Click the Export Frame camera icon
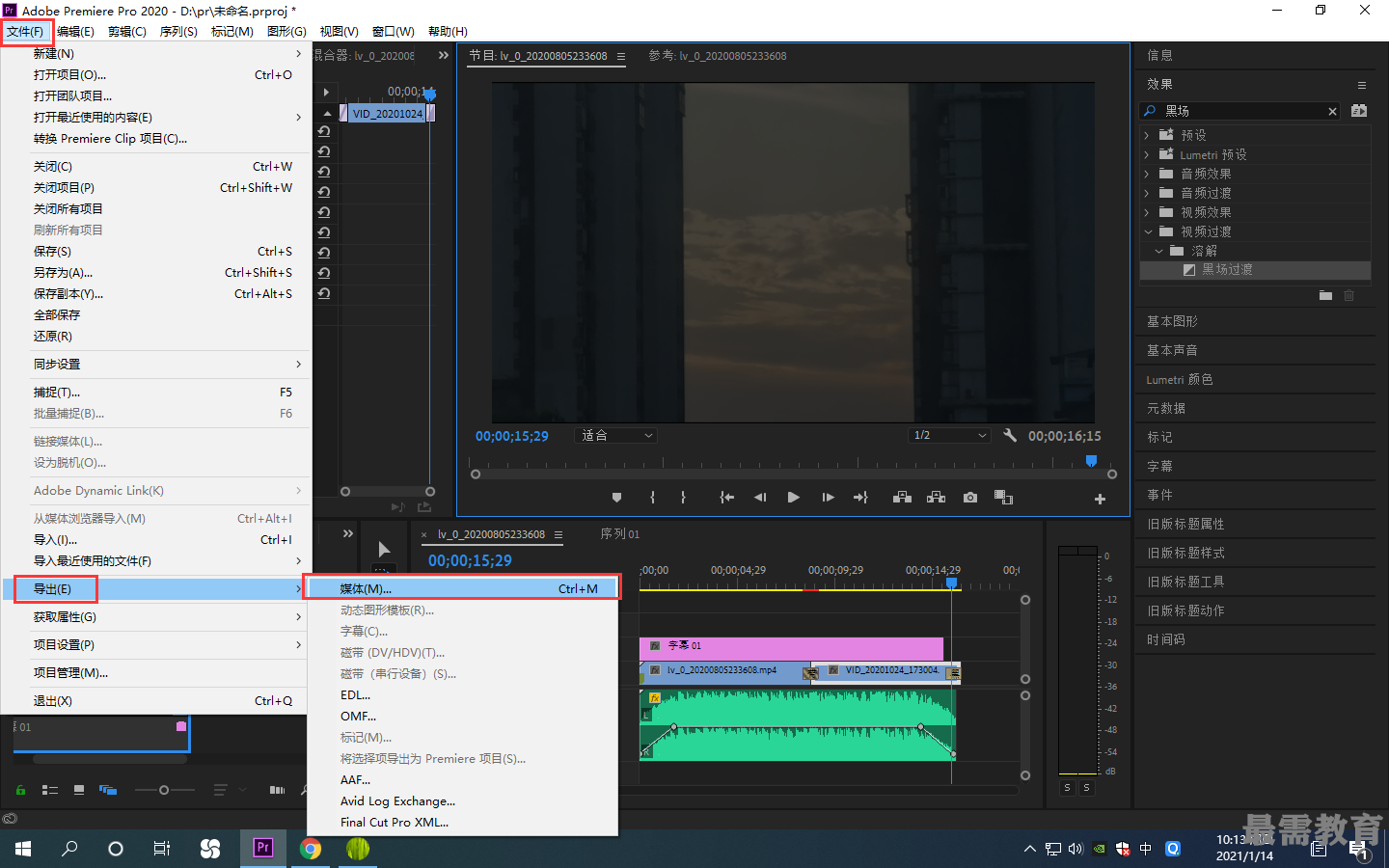The width and height of the screenshot is (1389, 868). click(970, 498)
